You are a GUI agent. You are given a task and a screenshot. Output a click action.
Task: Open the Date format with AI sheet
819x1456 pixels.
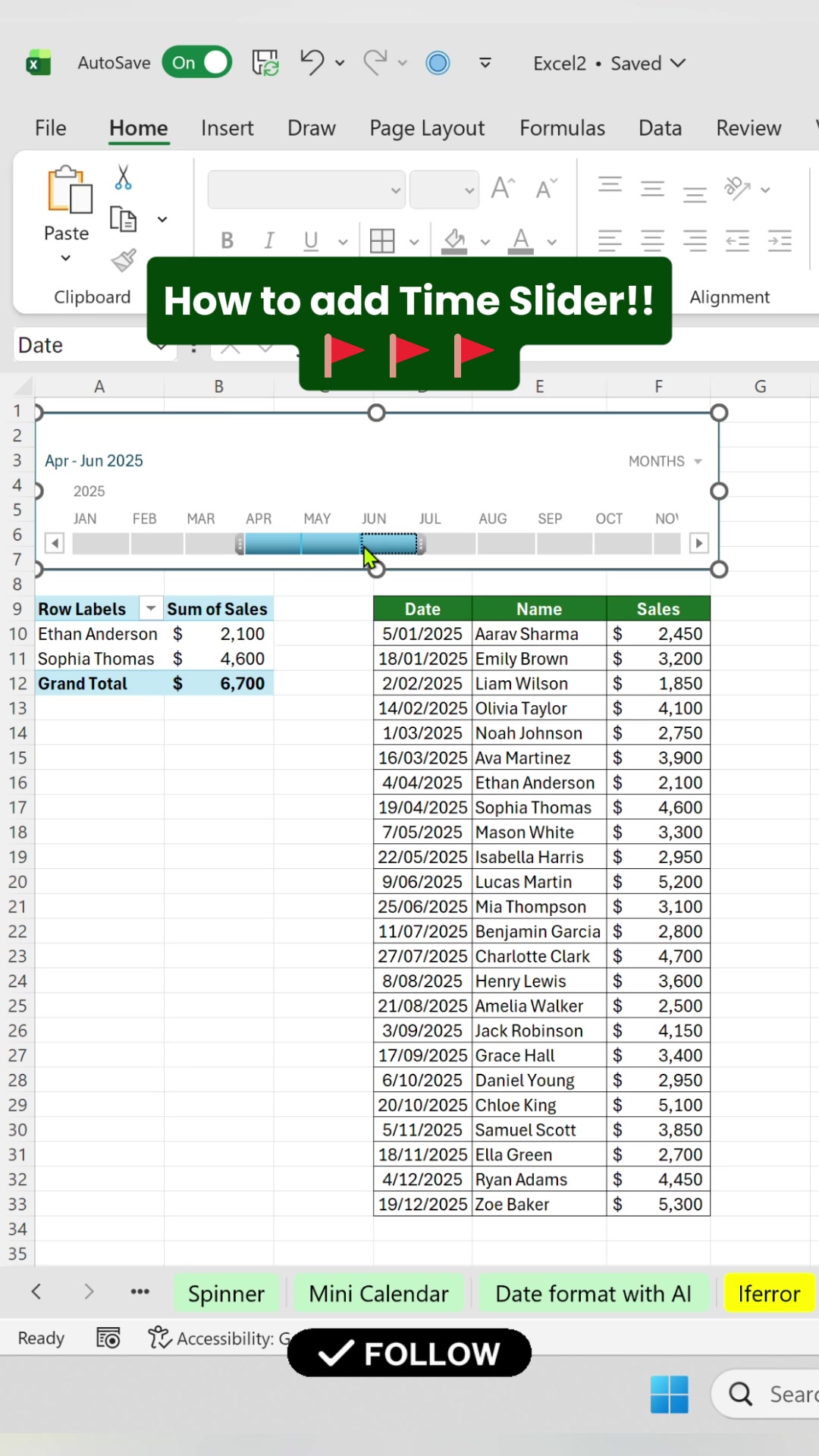593,1294
